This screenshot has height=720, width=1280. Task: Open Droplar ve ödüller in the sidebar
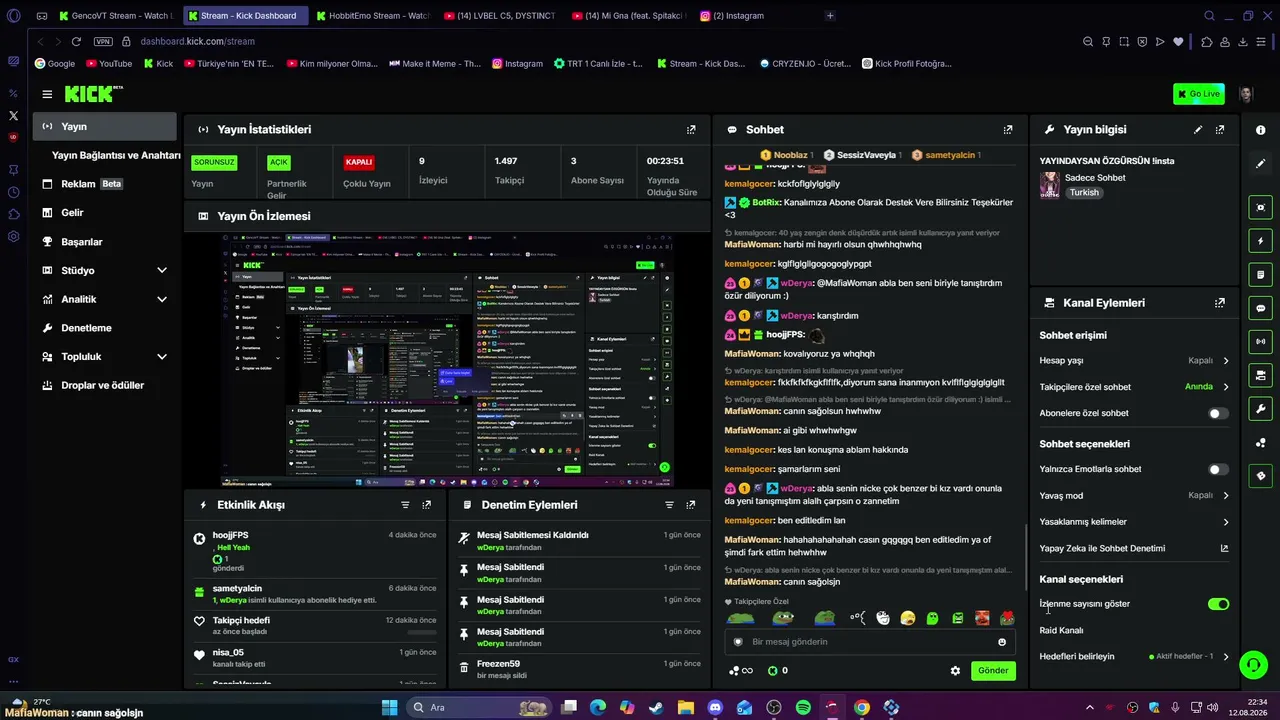[105, 385]
